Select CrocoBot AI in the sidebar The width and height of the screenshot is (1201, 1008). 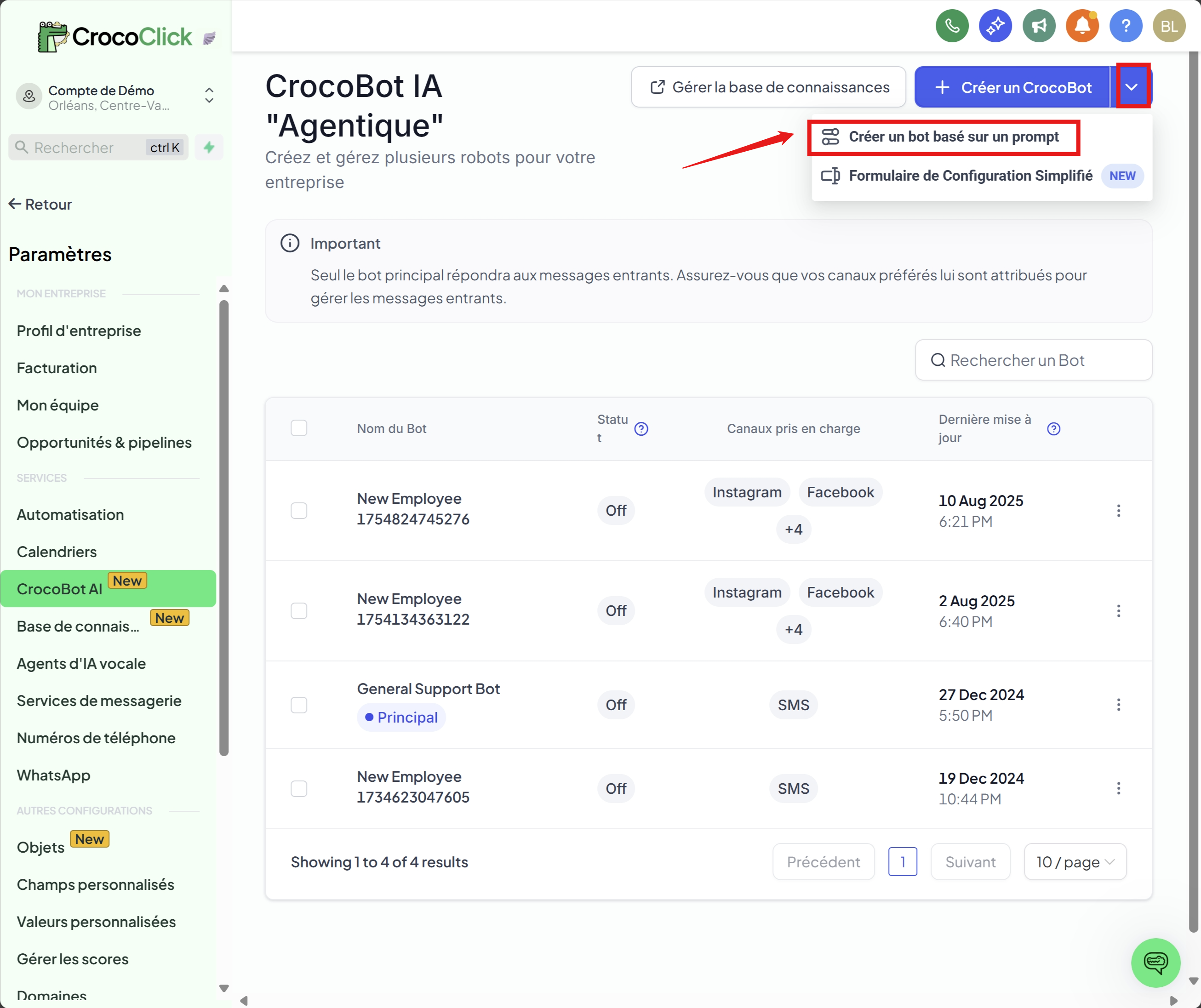click(x=108, y=588)
